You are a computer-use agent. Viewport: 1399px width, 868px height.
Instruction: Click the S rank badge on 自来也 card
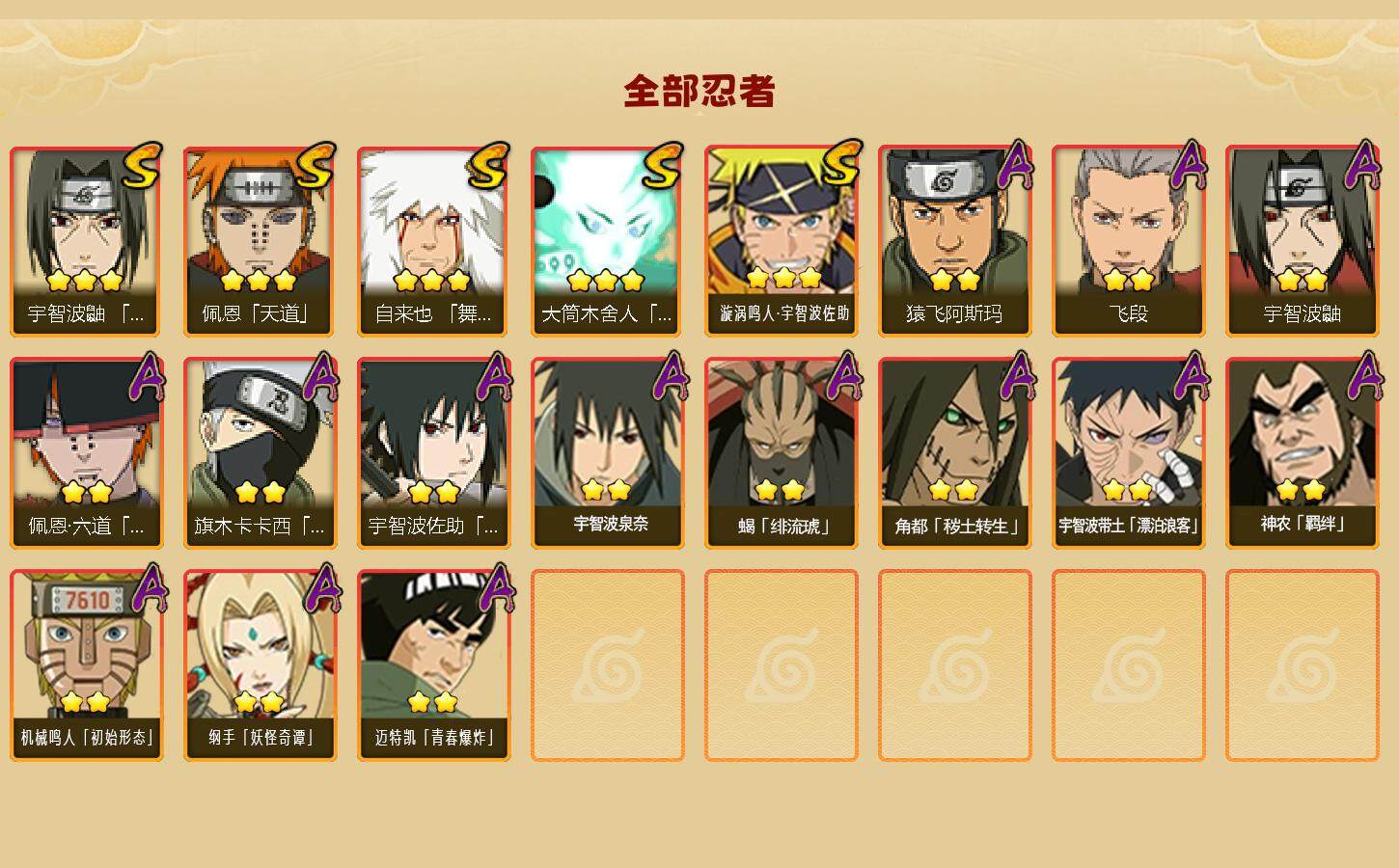point(488,166)
